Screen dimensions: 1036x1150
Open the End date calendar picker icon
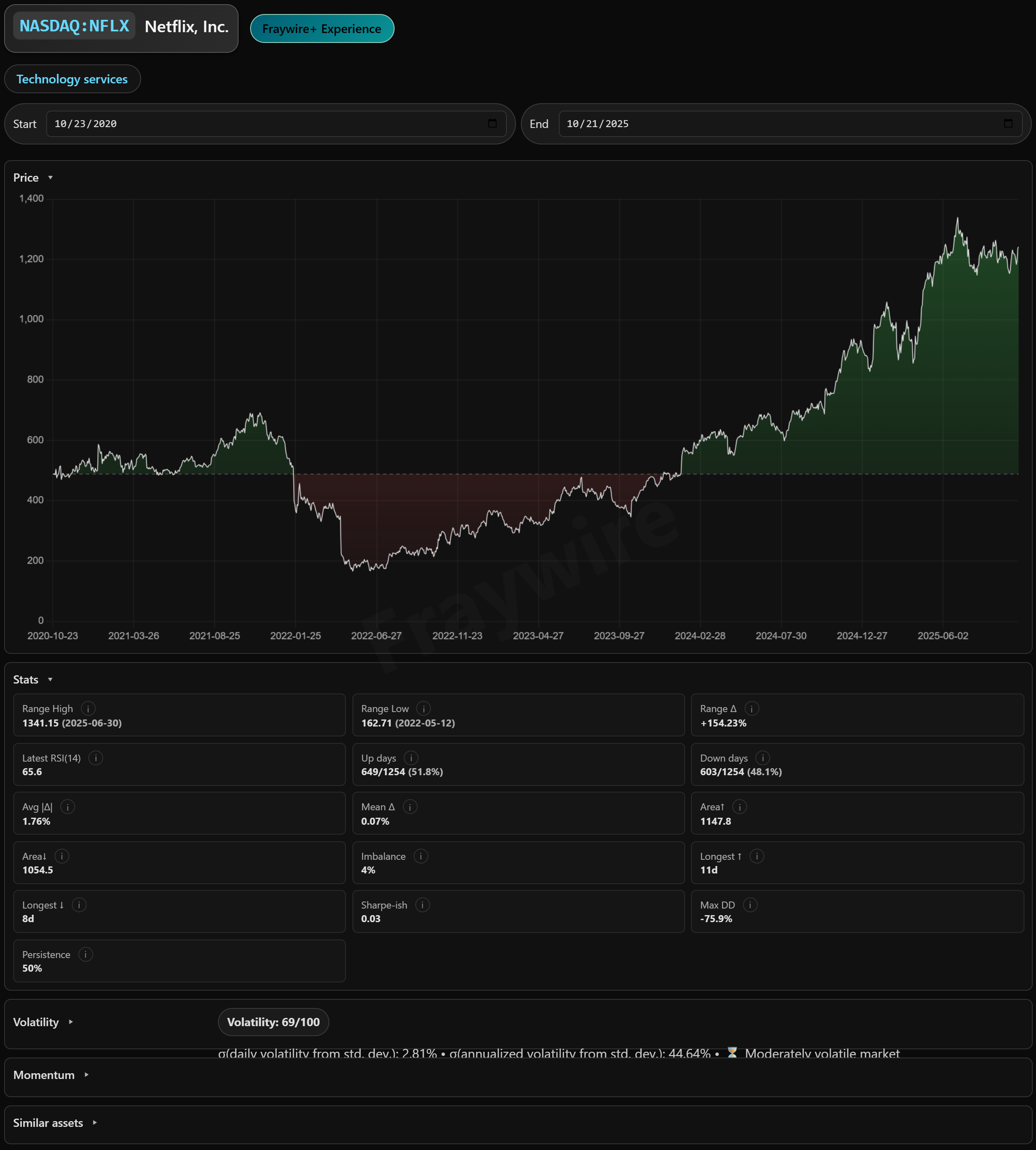[x=1008, y=123]
